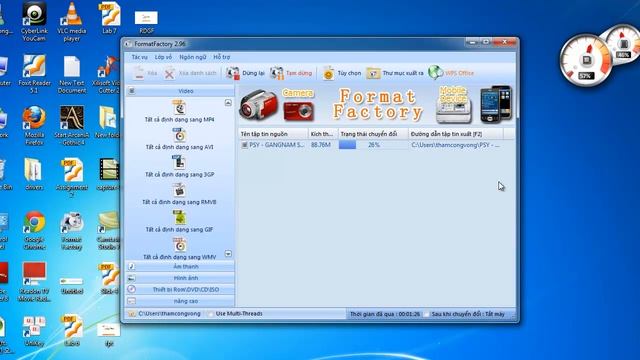Click the Tạm dừng pause icon

(x=277, y=73)
